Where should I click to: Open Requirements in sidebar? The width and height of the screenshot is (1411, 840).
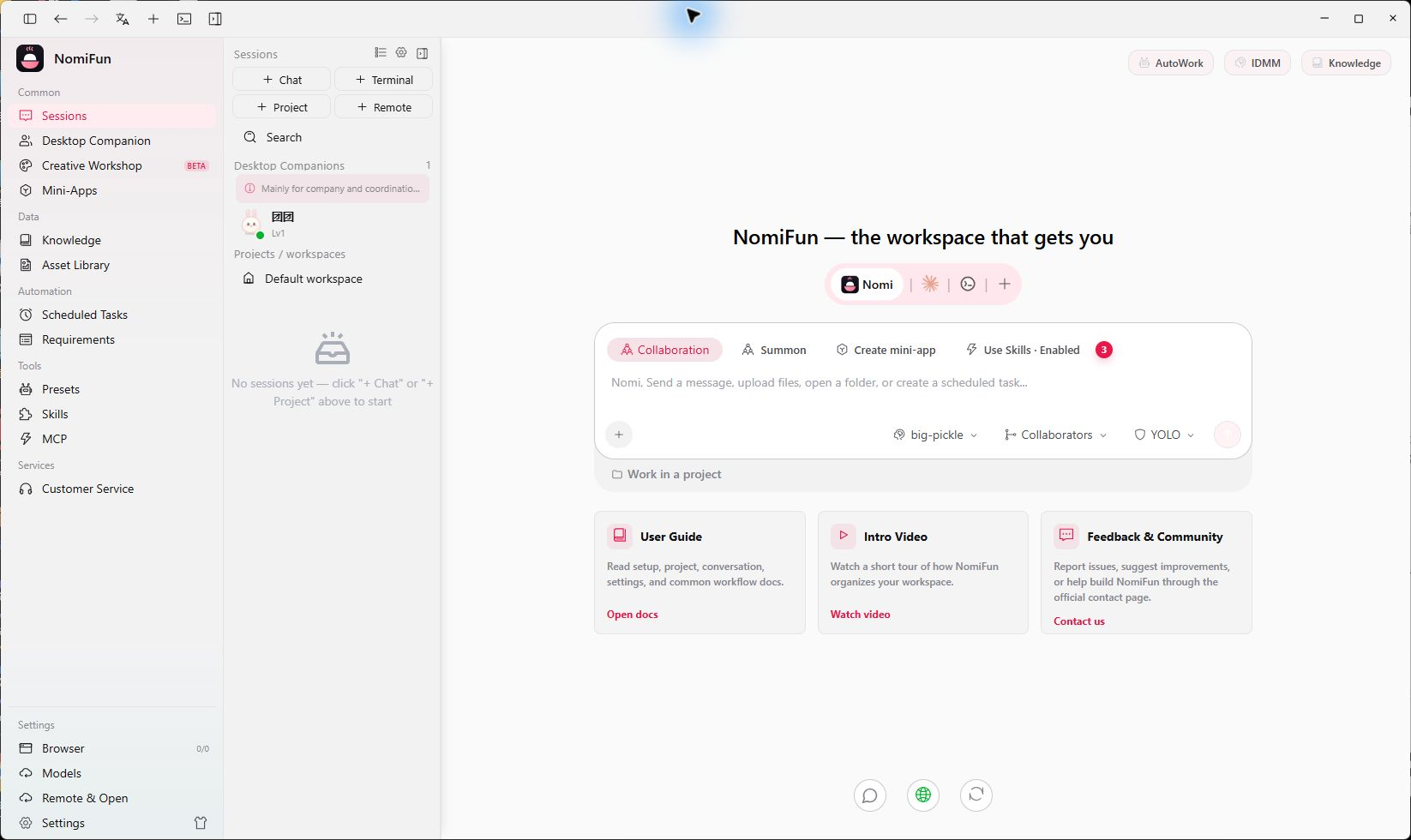(x=112, y=339)
